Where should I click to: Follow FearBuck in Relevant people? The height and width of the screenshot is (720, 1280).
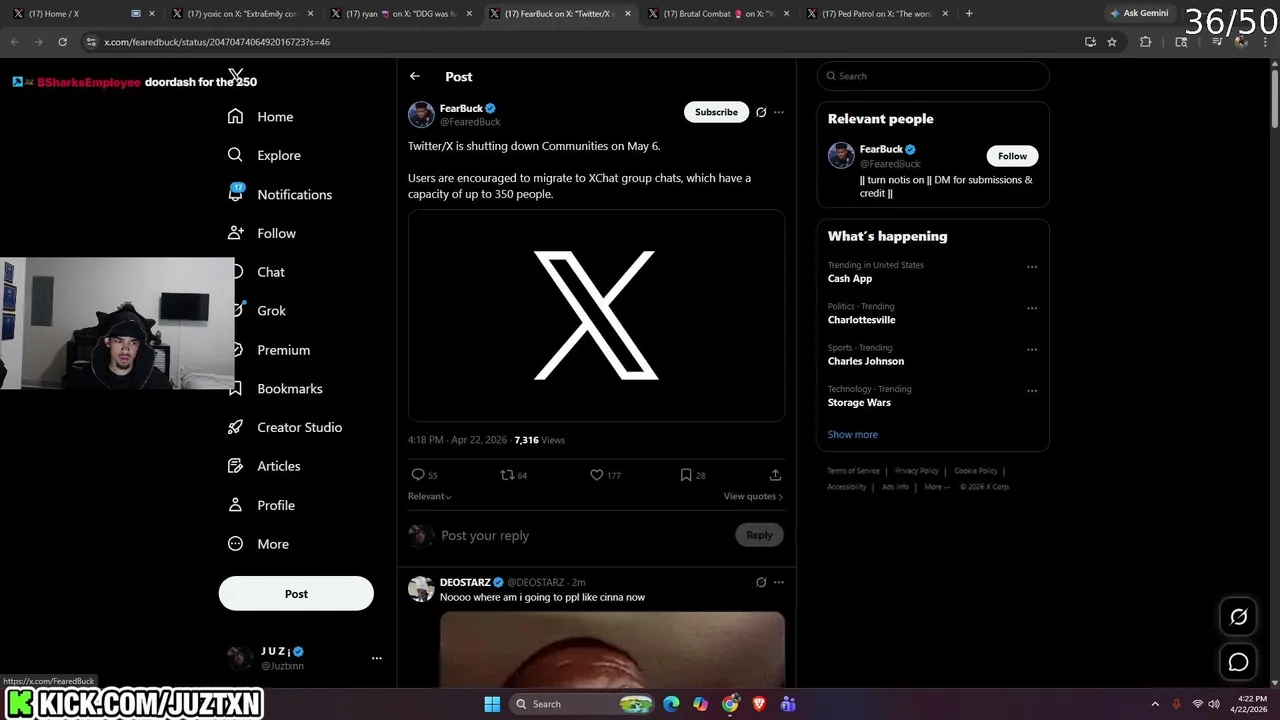coord(1012,156)
